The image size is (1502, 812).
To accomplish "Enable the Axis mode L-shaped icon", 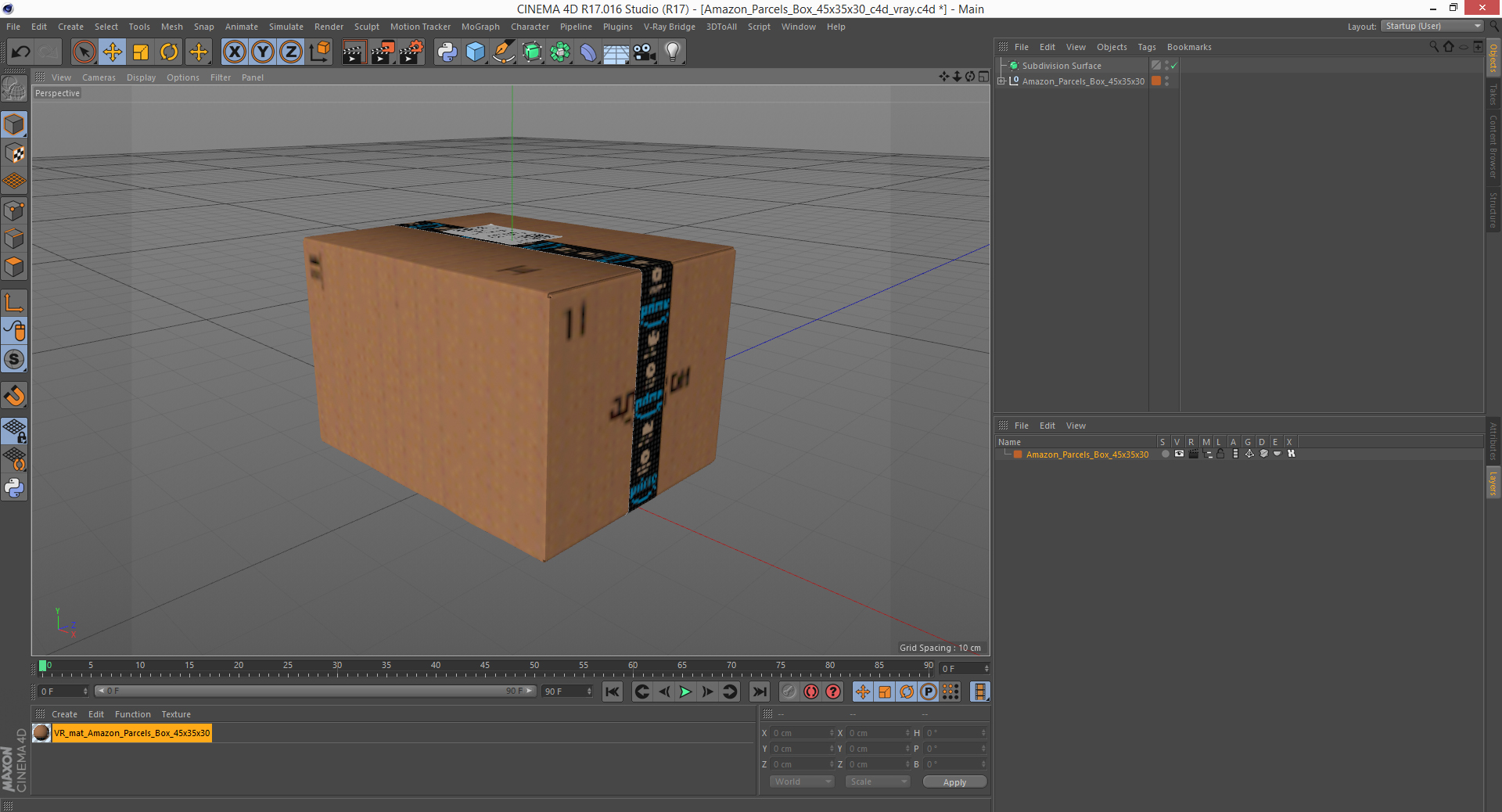I will pyautogui.click(x=14, y=303).
